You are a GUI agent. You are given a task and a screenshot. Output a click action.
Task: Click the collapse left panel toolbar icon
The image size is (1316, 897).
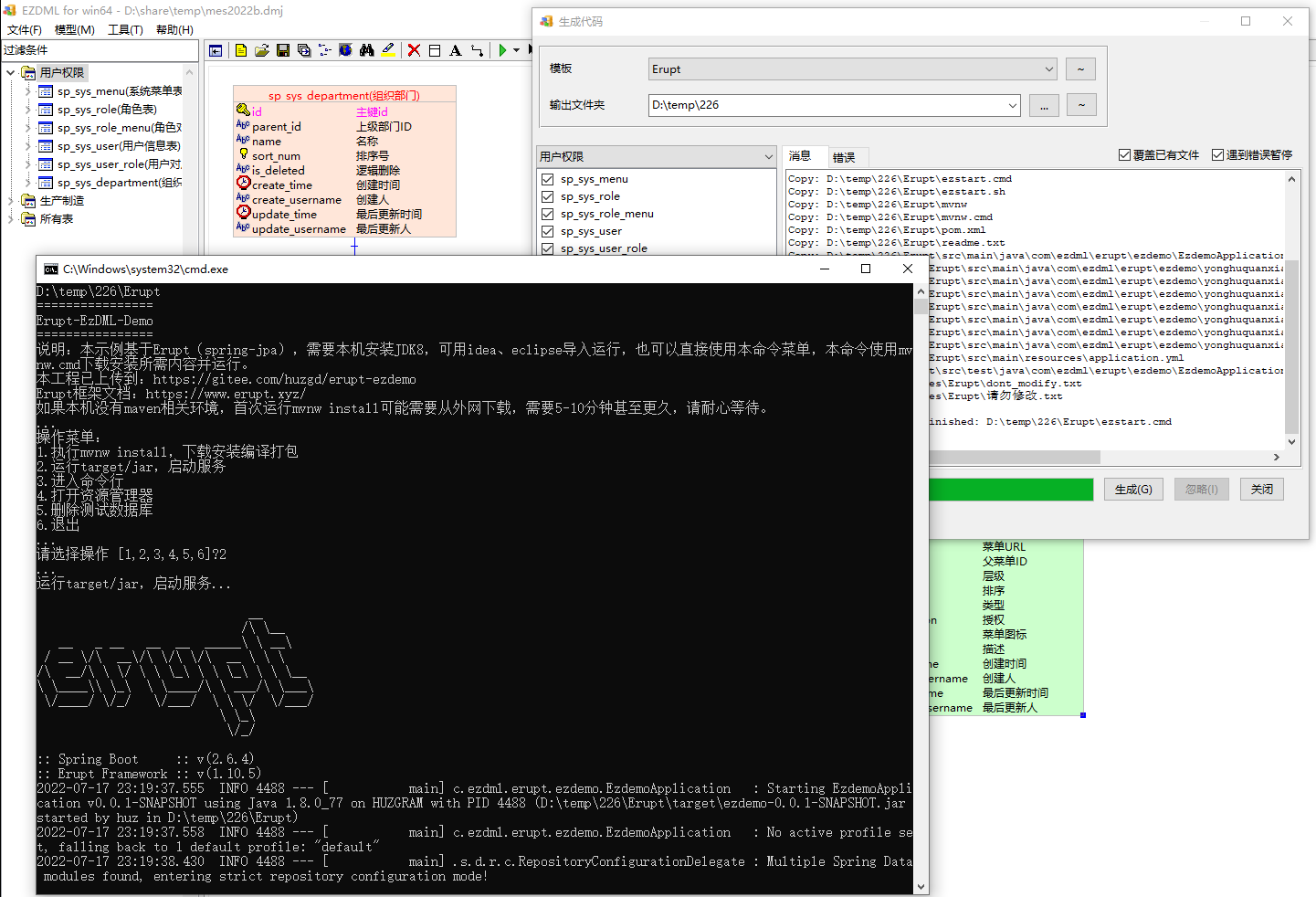pos(216,50)
